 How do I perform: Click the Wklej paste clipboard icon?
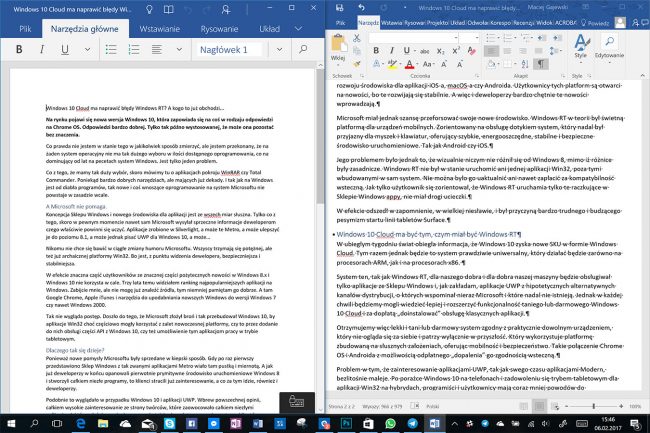coord(338,44)
